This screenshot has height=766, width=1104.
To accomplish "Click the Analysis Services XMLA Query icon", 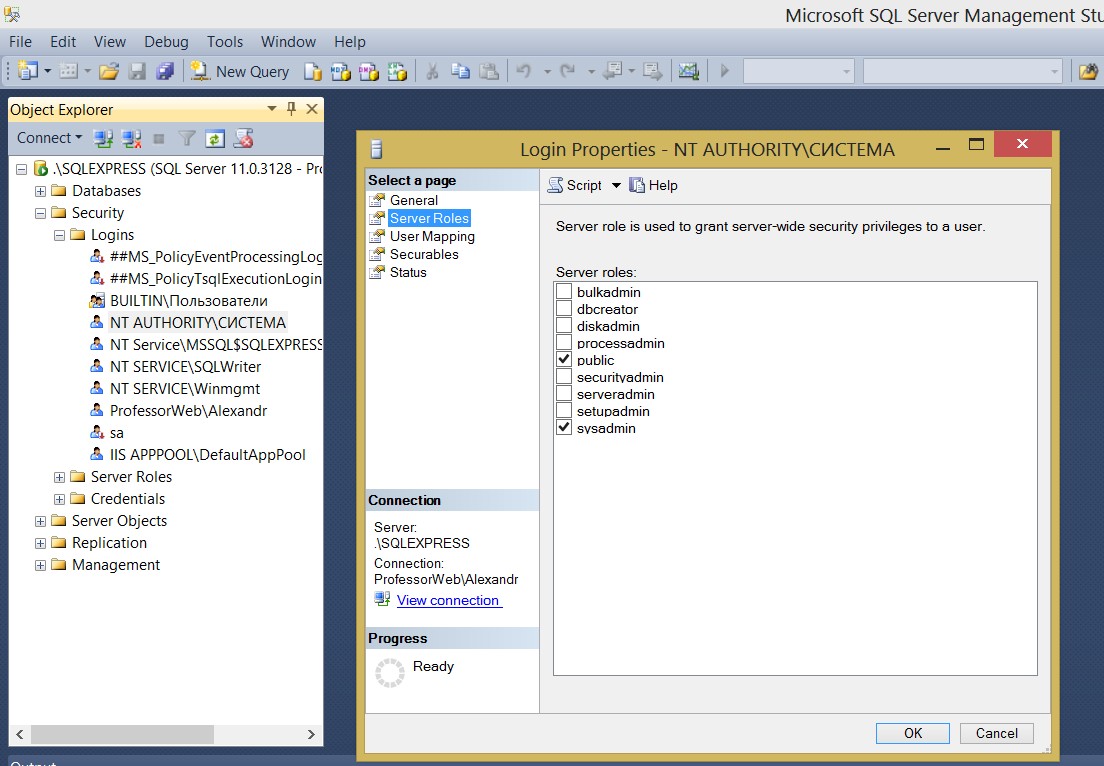I will pyautogui.click(x=397, y=71).
